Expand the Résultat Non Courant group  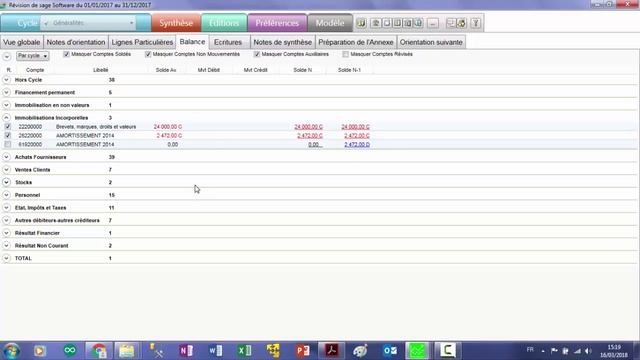click(6, 245)
